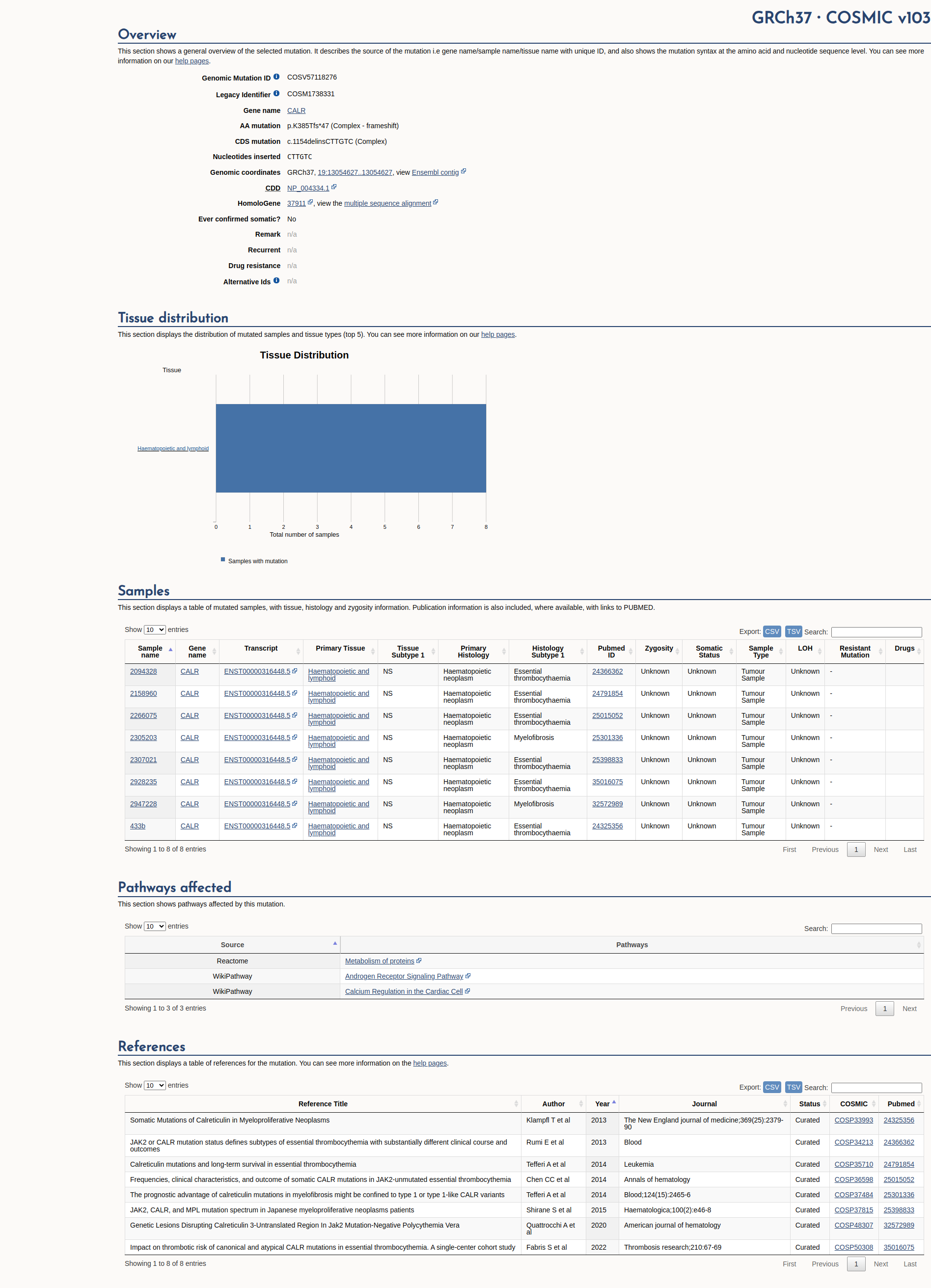The height and width of the screenshot is (1288, 931).
Task: Click the Haematopoietic and lymphoid chart bar
Action: [x=351, y=449]
